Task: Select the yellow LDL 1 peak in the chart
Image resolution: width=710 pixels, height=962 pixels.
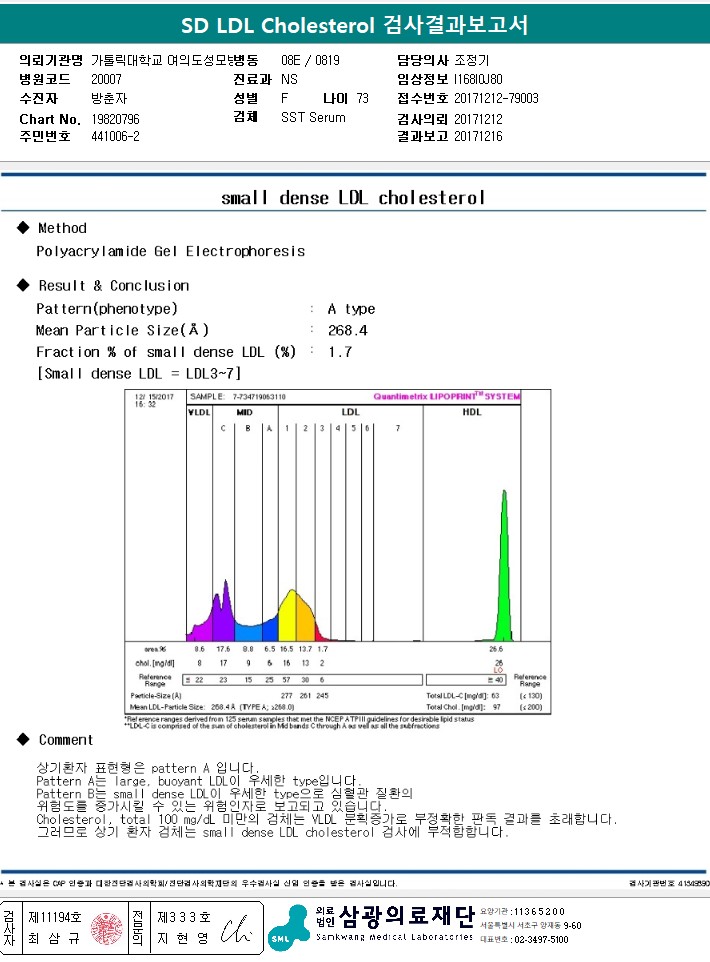Action: click(x=288, y=616)
